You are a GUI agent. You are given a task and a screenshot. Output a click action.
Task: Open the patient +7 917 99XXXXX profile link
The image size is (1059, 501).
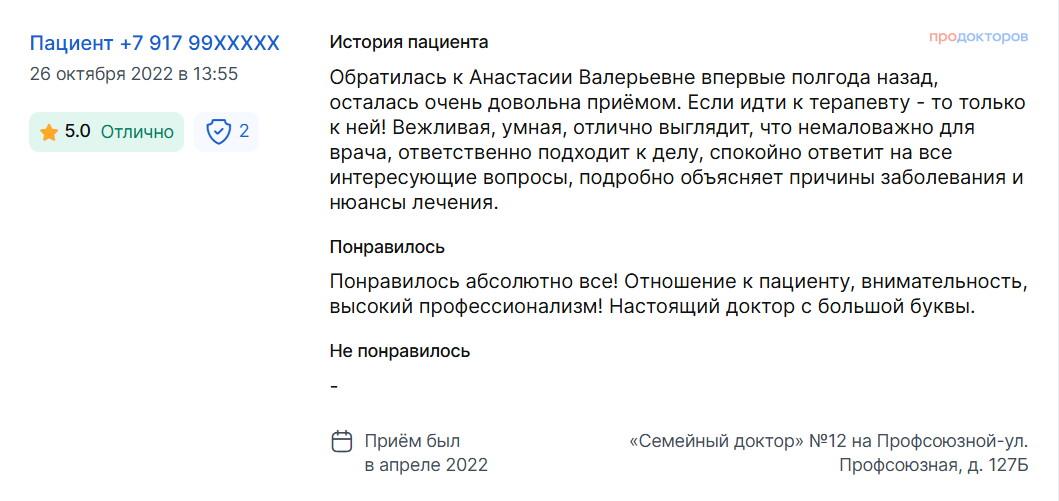[154, 43]
